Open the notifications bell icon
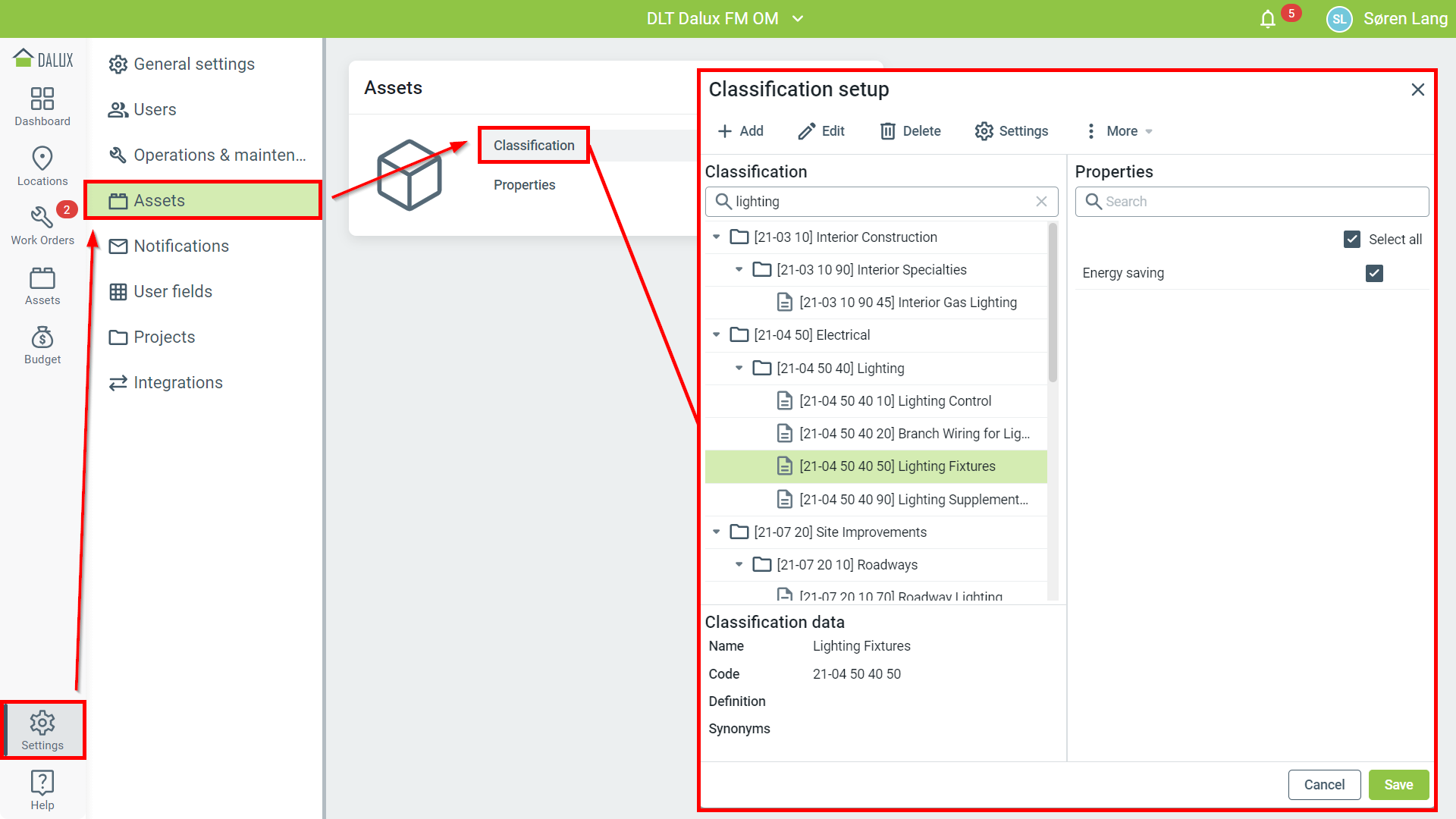The image size is (1456, 819). click(x=1267, y=19)
